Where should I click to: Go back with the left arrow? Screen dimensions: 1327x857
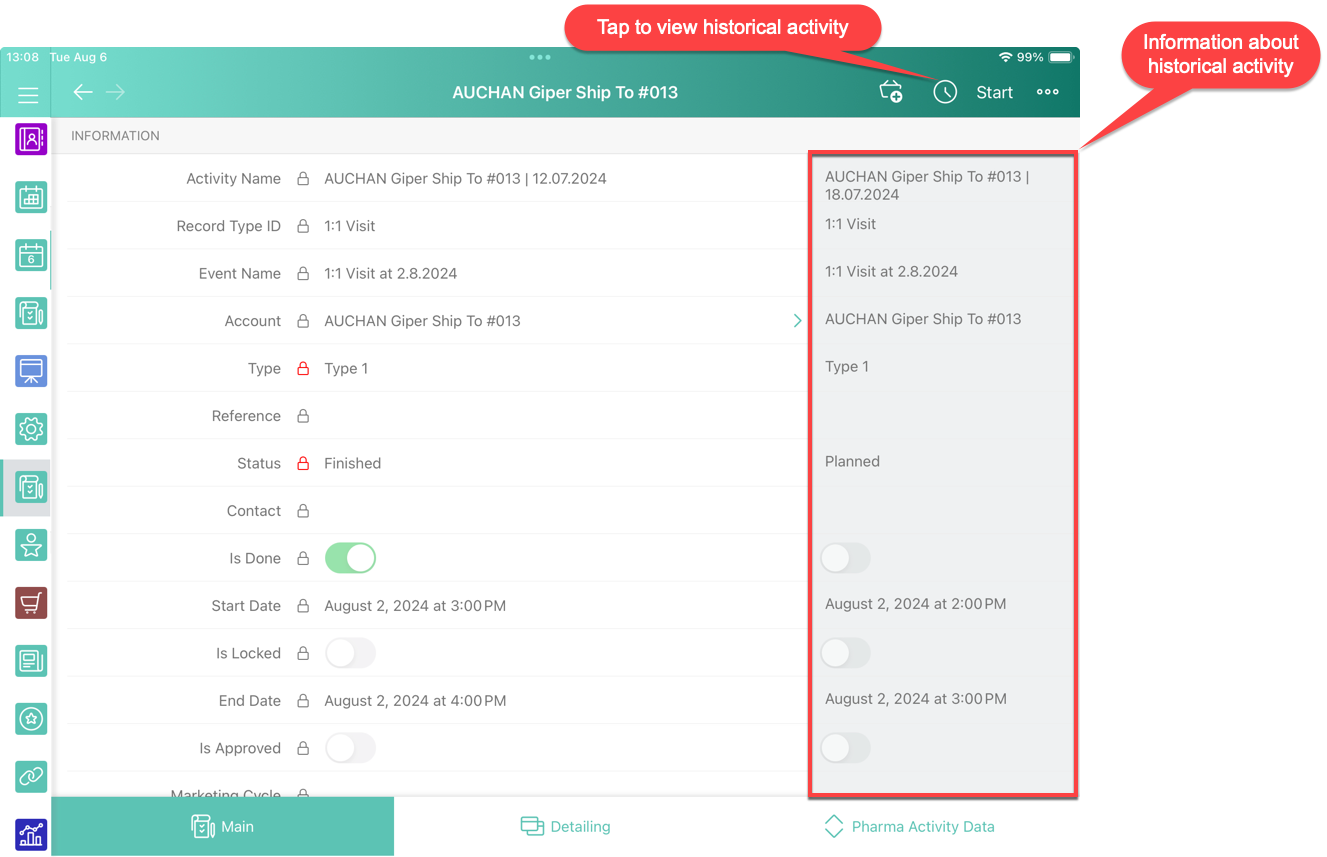pyautogui.click(x=83, y=92)
